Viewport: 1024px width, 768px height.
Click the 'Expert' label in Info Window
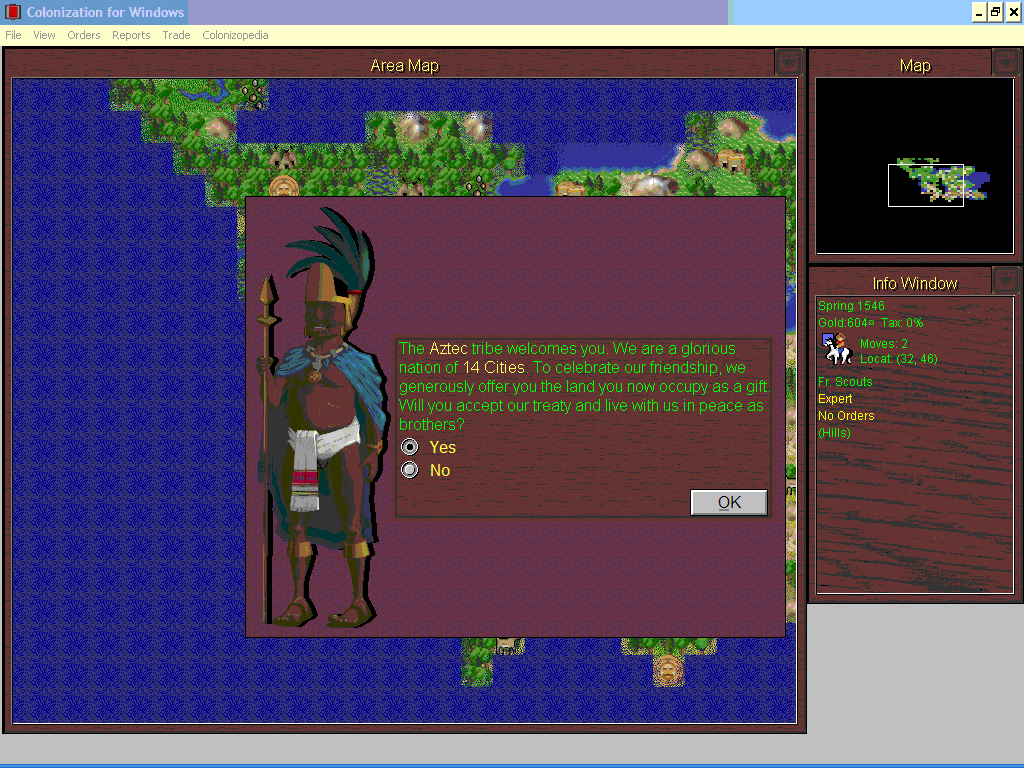pyautogui.click(x=835, y=398)
